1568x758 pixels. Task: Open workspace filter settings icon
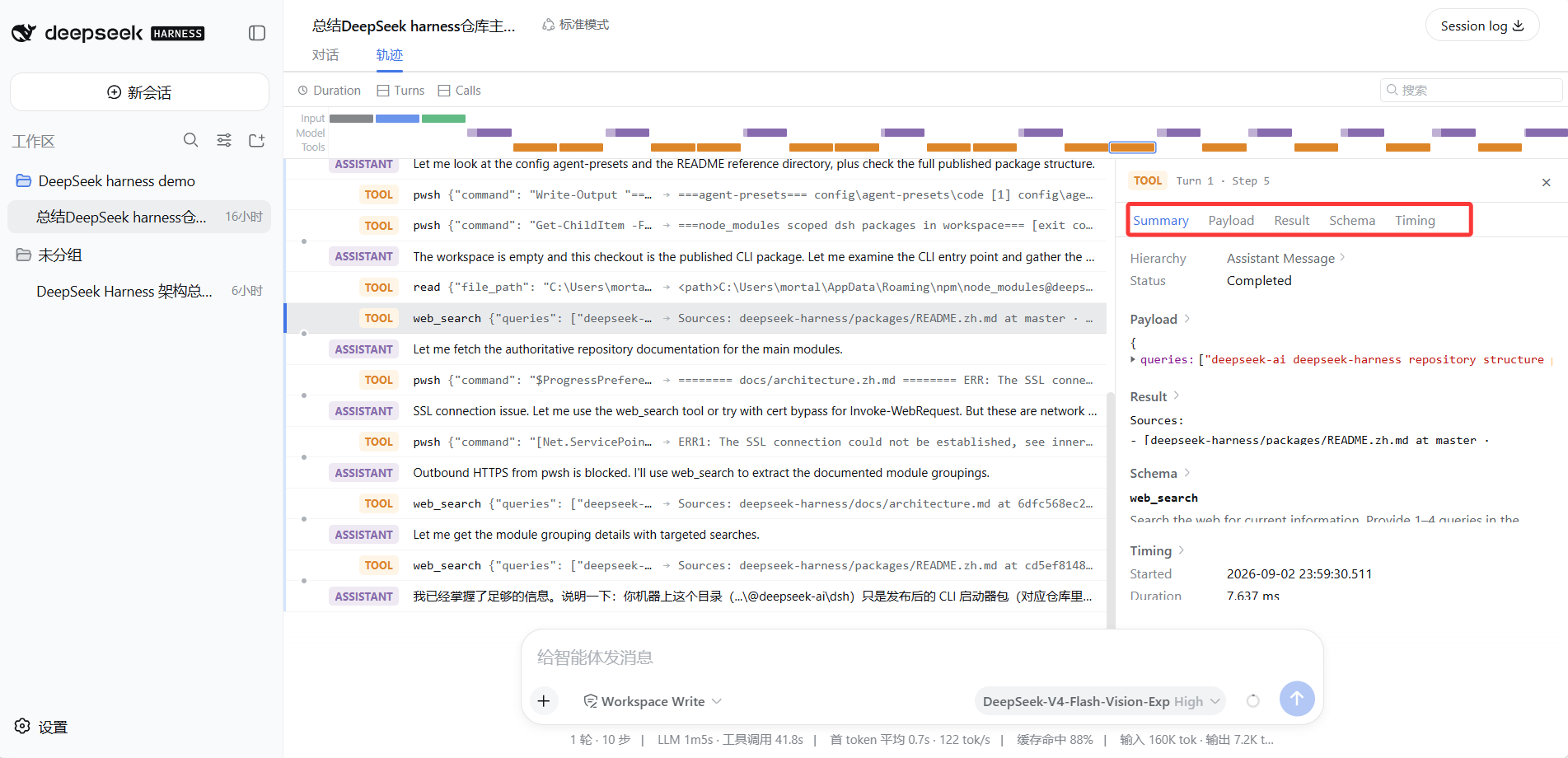pos(224,140)
